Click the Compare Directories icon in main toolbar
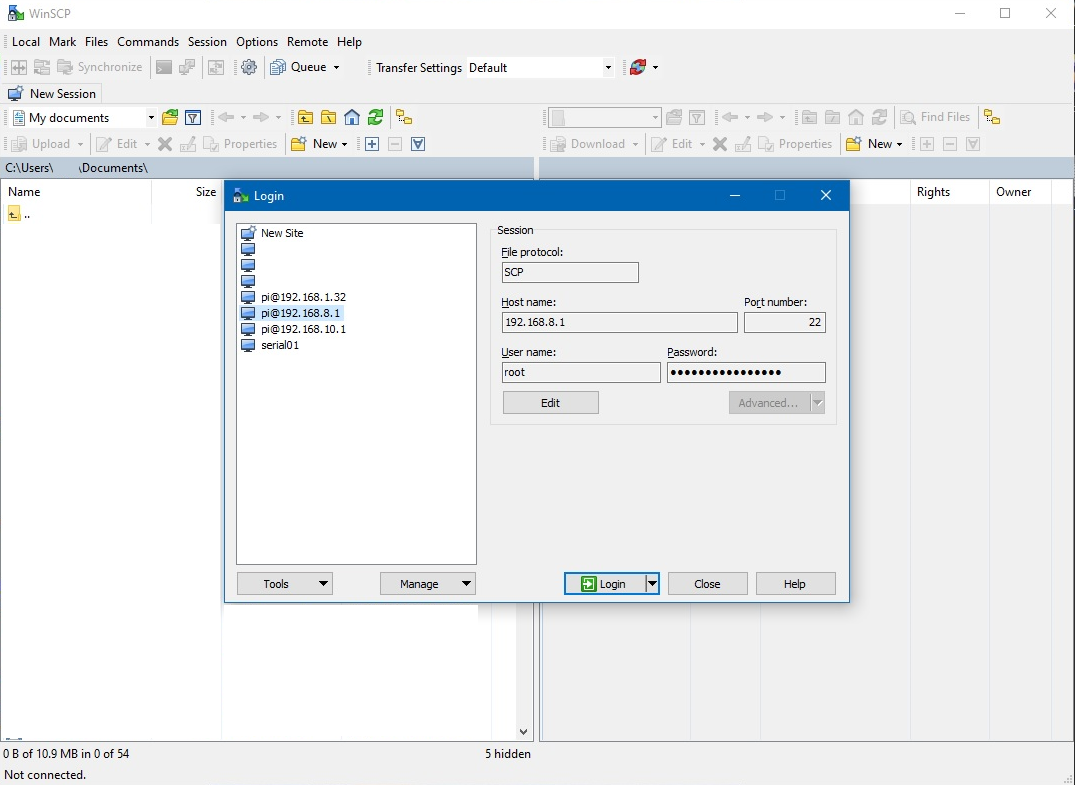 point(19,67)
